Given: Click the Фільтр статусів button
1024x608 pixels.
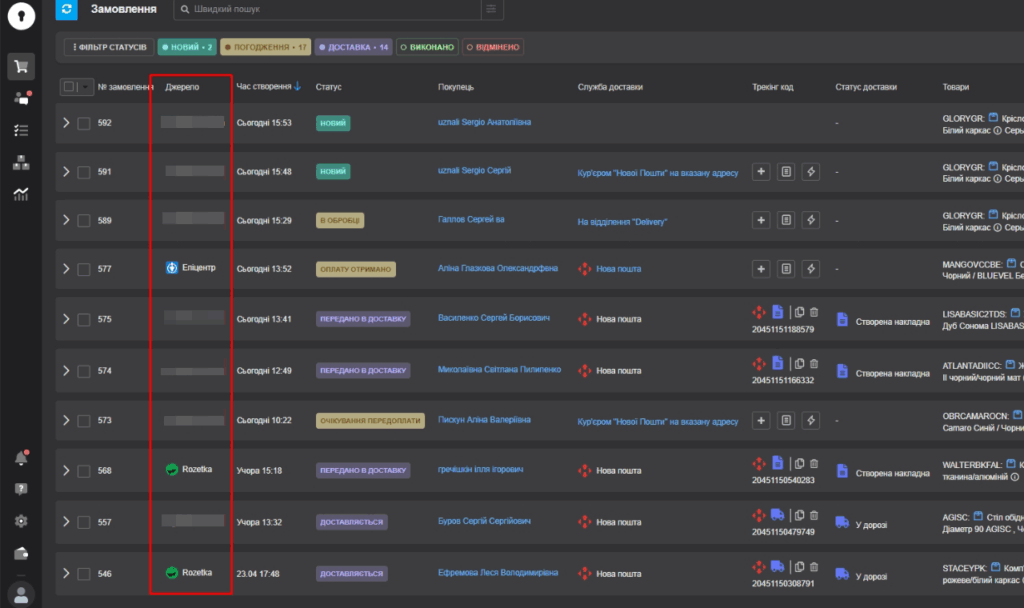Looking at the screenshot, I should (109, 47).
